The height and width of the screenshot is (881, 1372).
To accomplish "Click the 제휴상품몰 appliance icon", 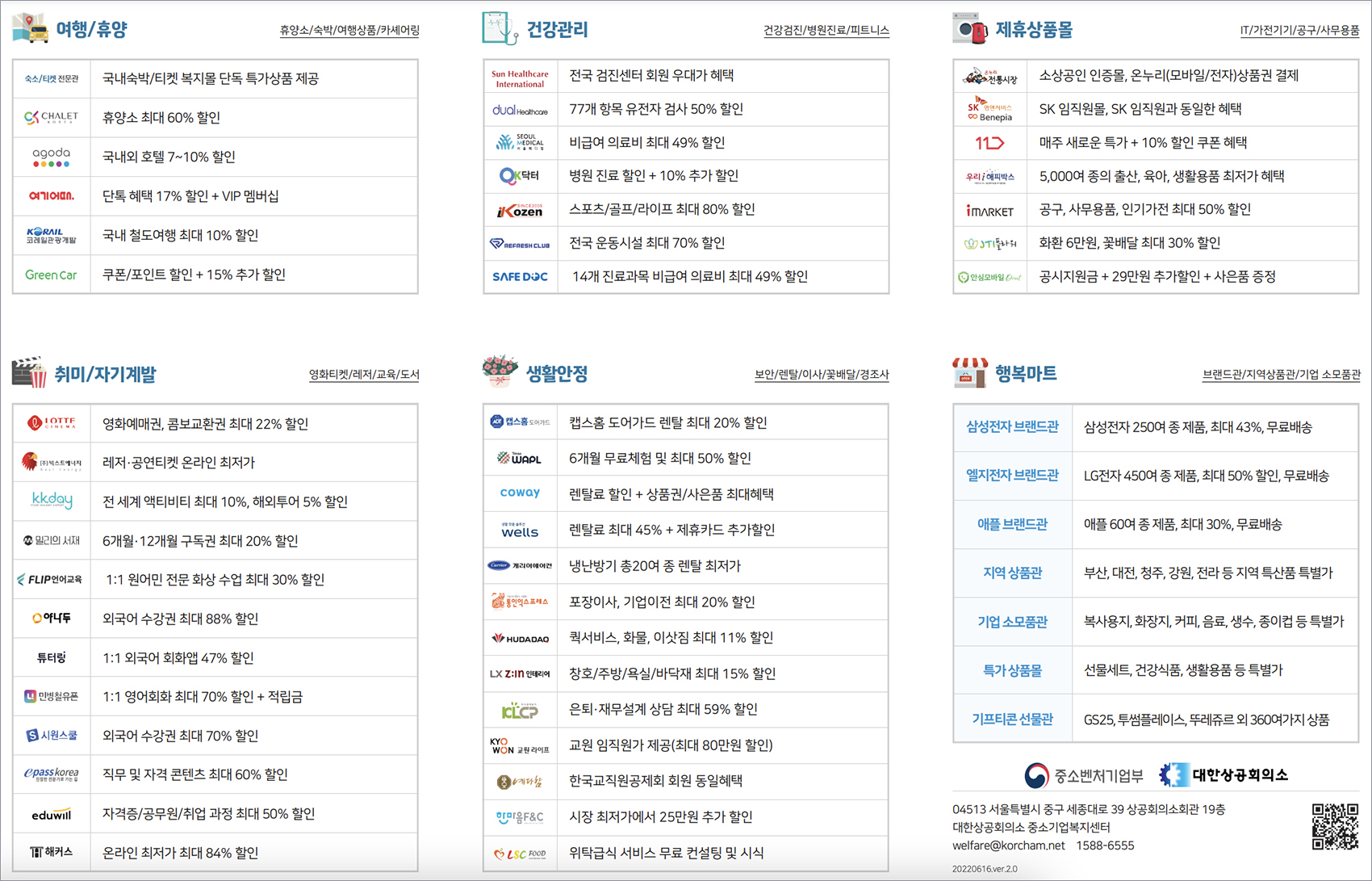I will [x=969, y=28].
